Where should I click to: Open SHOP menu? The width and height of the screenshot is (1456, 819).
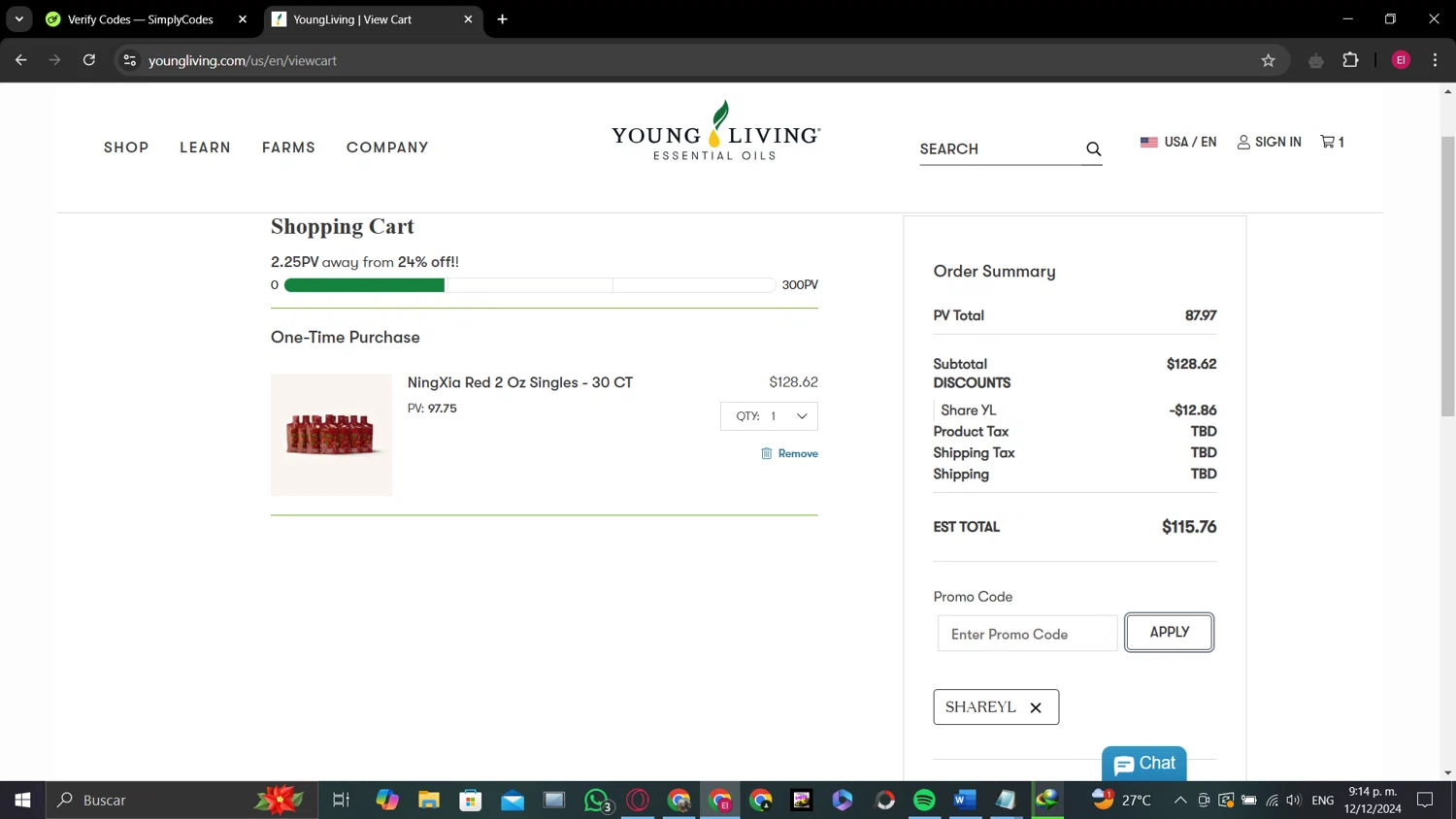pos(126,147)
